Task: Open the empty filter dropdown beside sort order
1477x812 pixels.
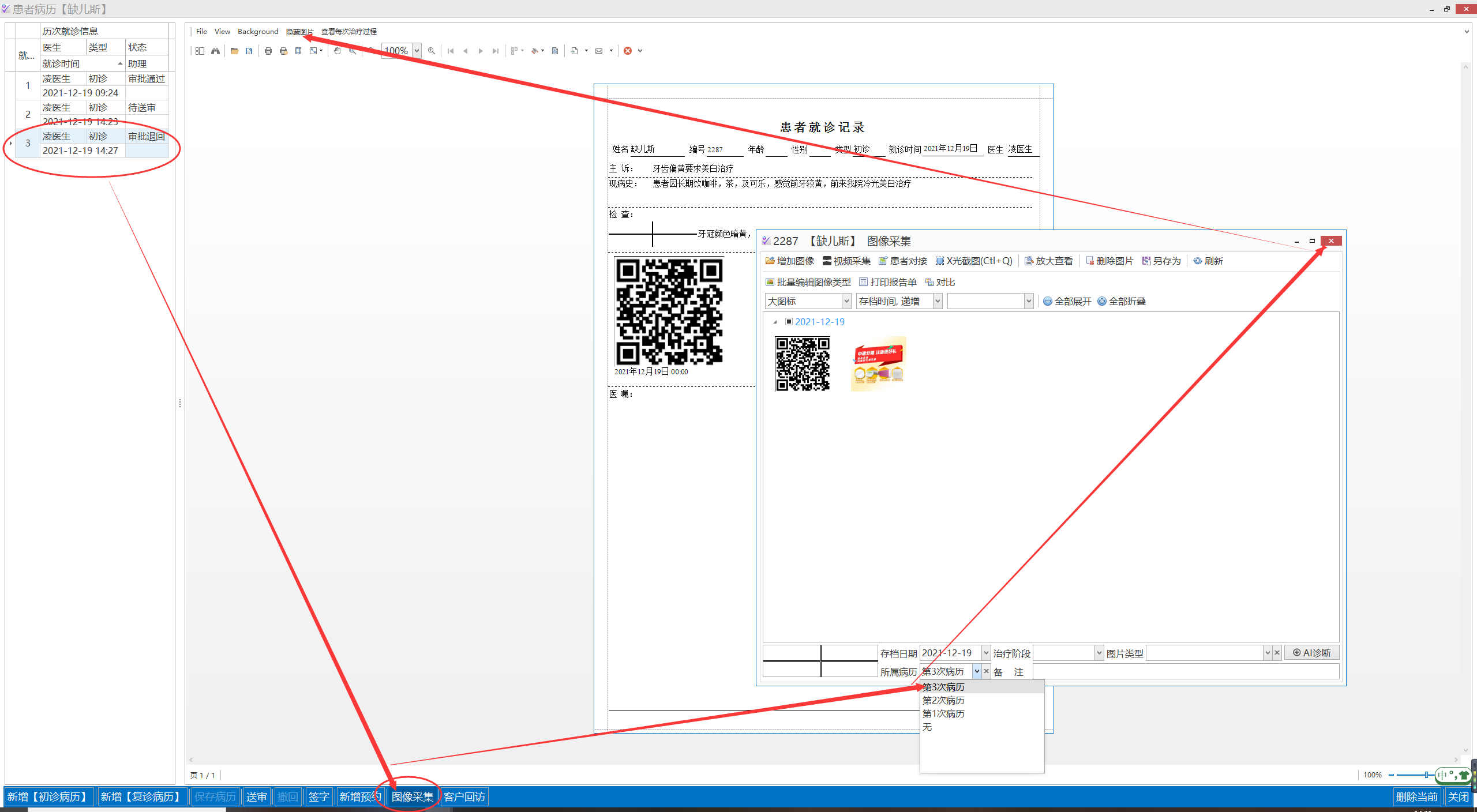Action: (x=1028, y=301)
